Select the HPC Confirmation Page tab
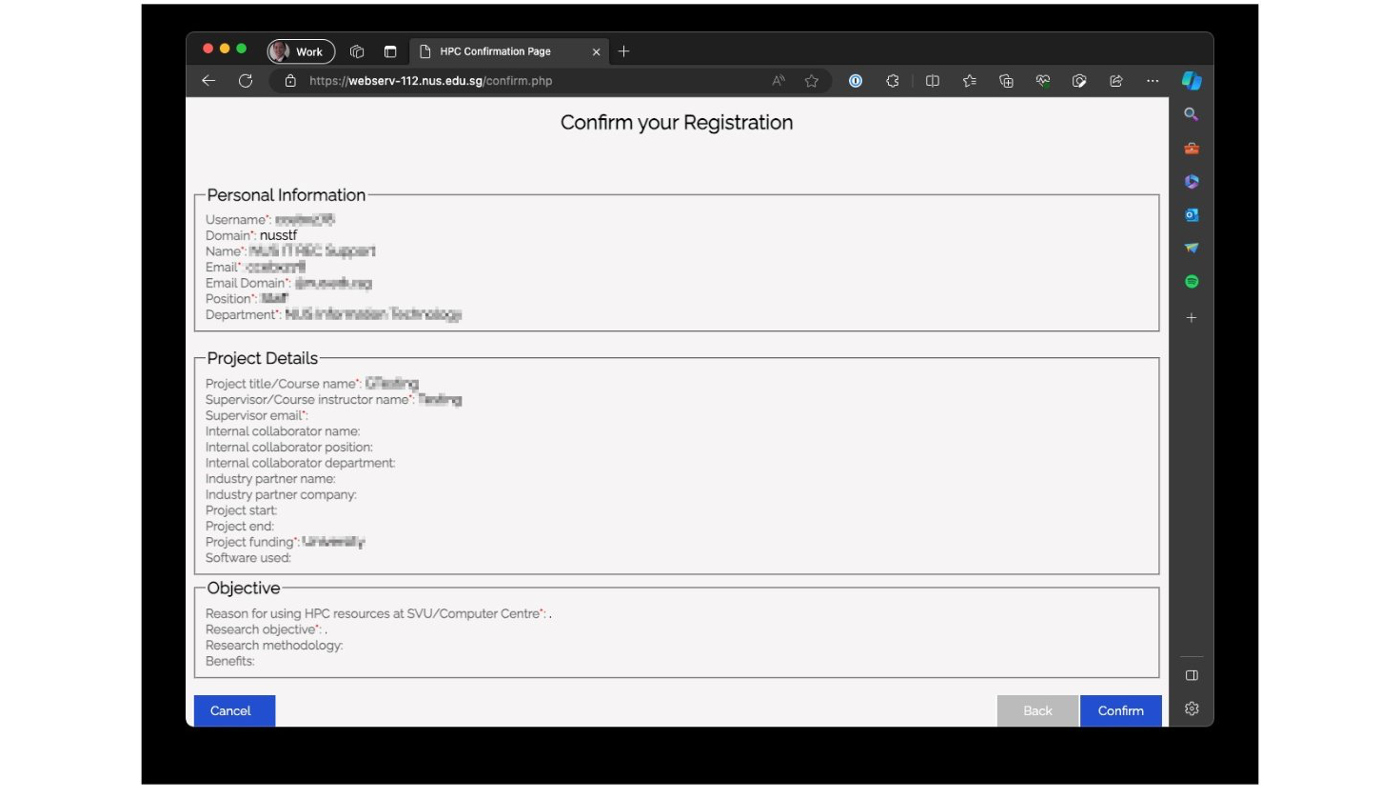The image size is (1400, 788). point(509,51)
